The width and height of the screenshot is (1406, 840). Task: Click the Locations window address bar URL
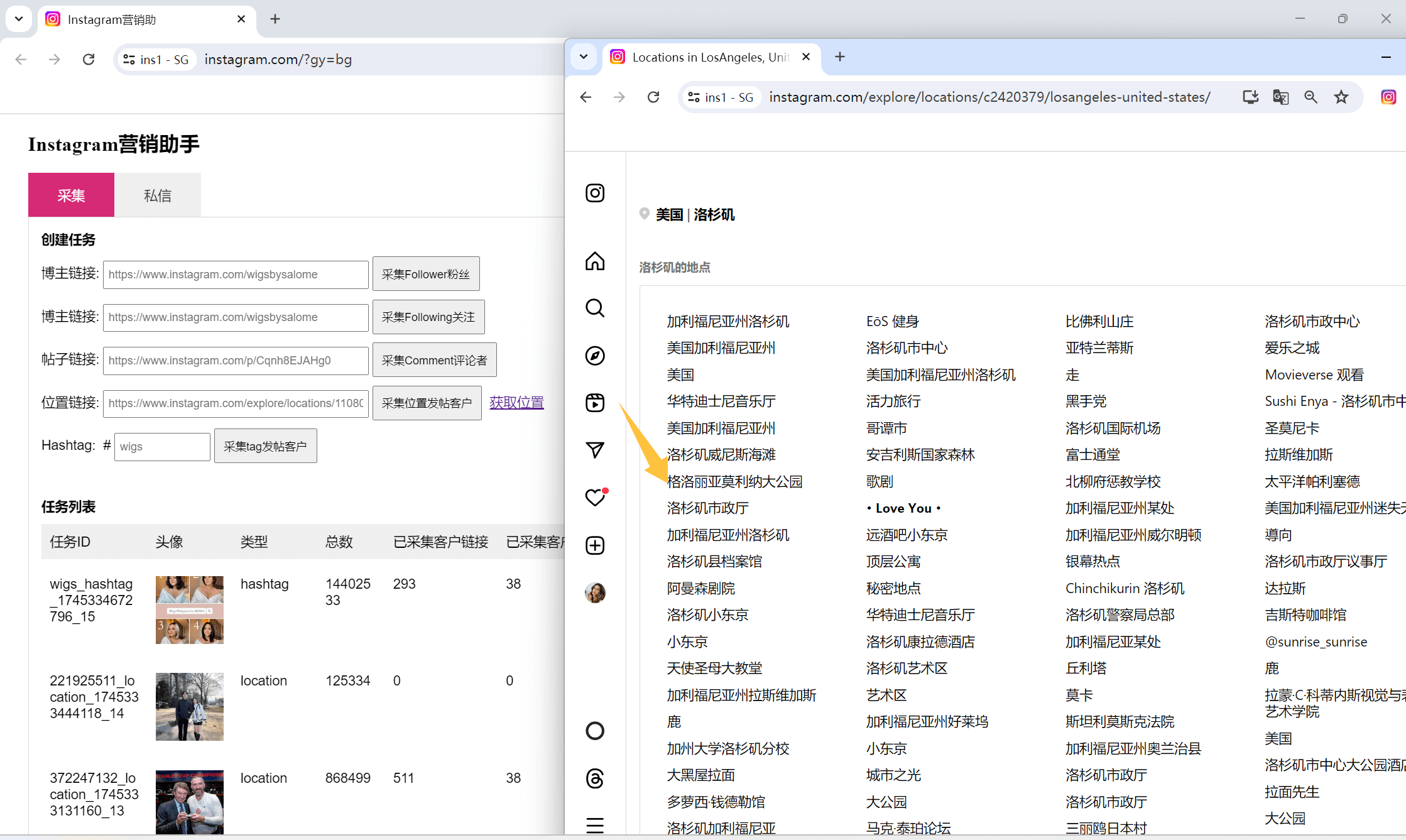pyautogui.click(x=989, y=97)
